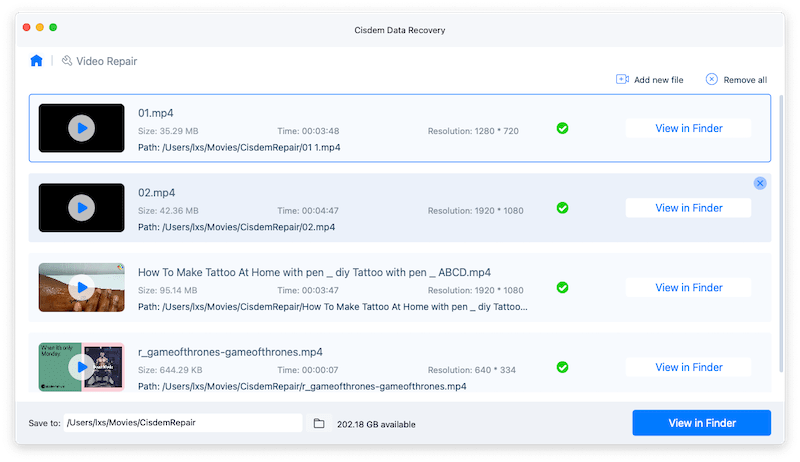View 01.mp4 in Finder

click(688, 128)
